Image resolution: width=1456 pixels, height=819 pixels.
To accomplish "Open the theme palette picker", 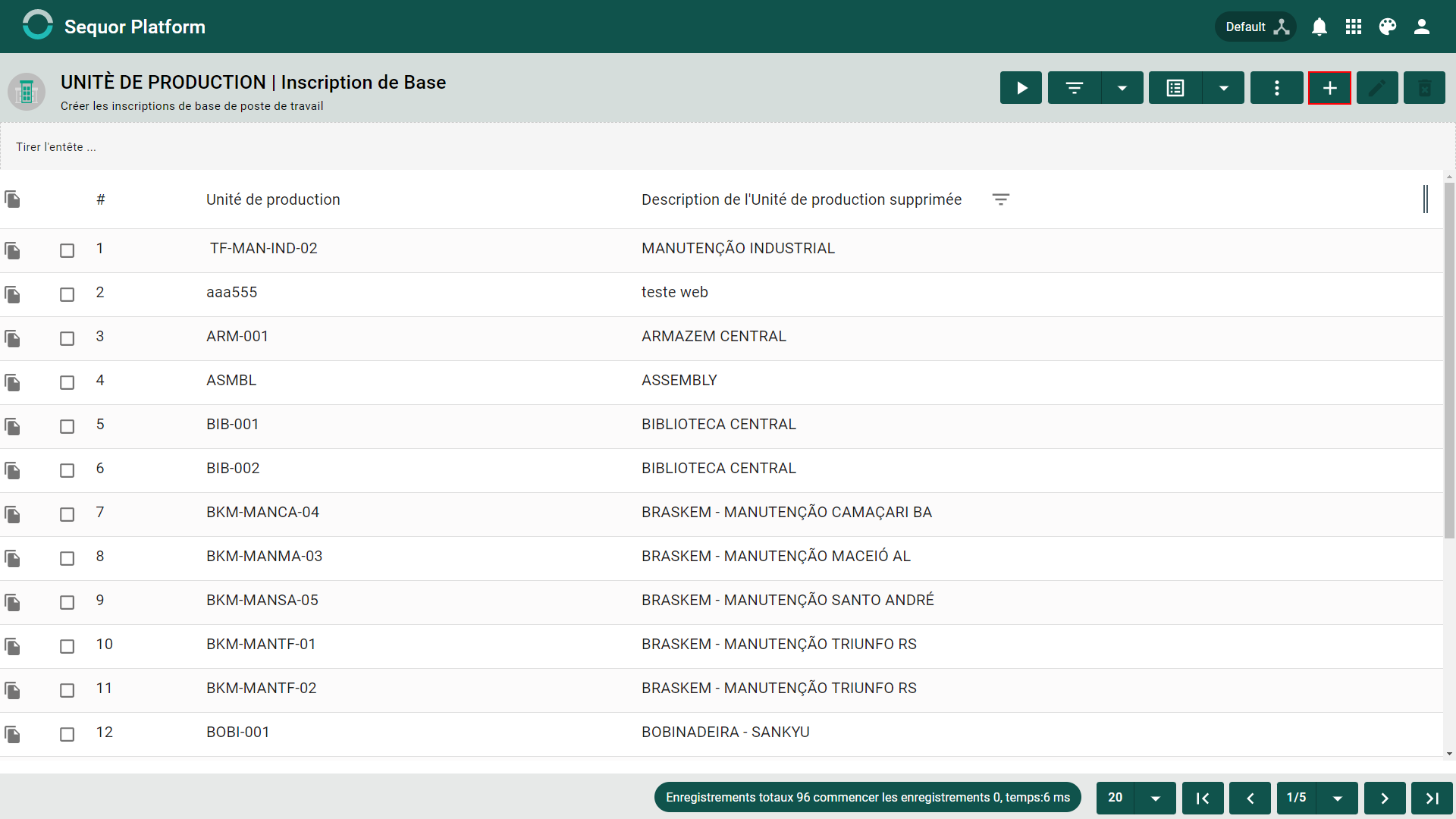I will (x=1388, y=27).
